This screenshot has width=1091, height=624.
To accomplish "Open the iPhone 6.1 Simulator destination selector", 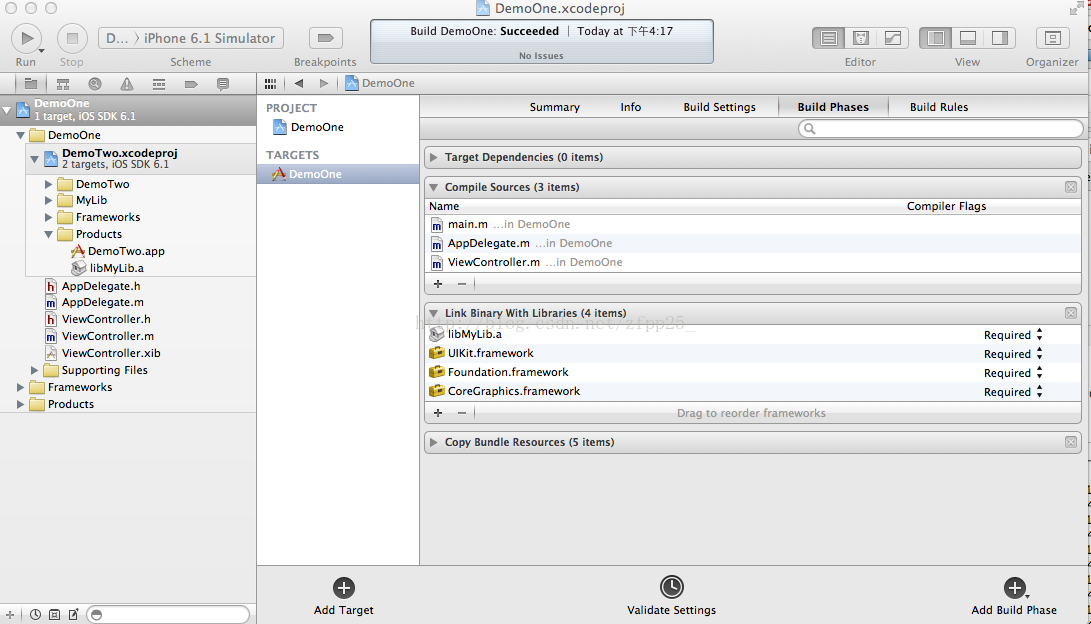I will pyautogui.click(x=209, y=38).
